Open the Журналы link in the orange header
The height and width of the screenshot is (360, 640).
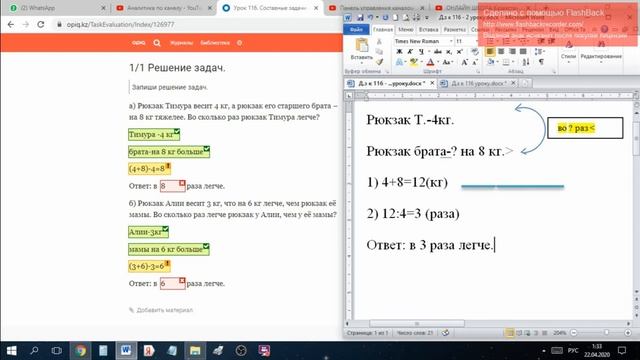(x=182, y=43)
